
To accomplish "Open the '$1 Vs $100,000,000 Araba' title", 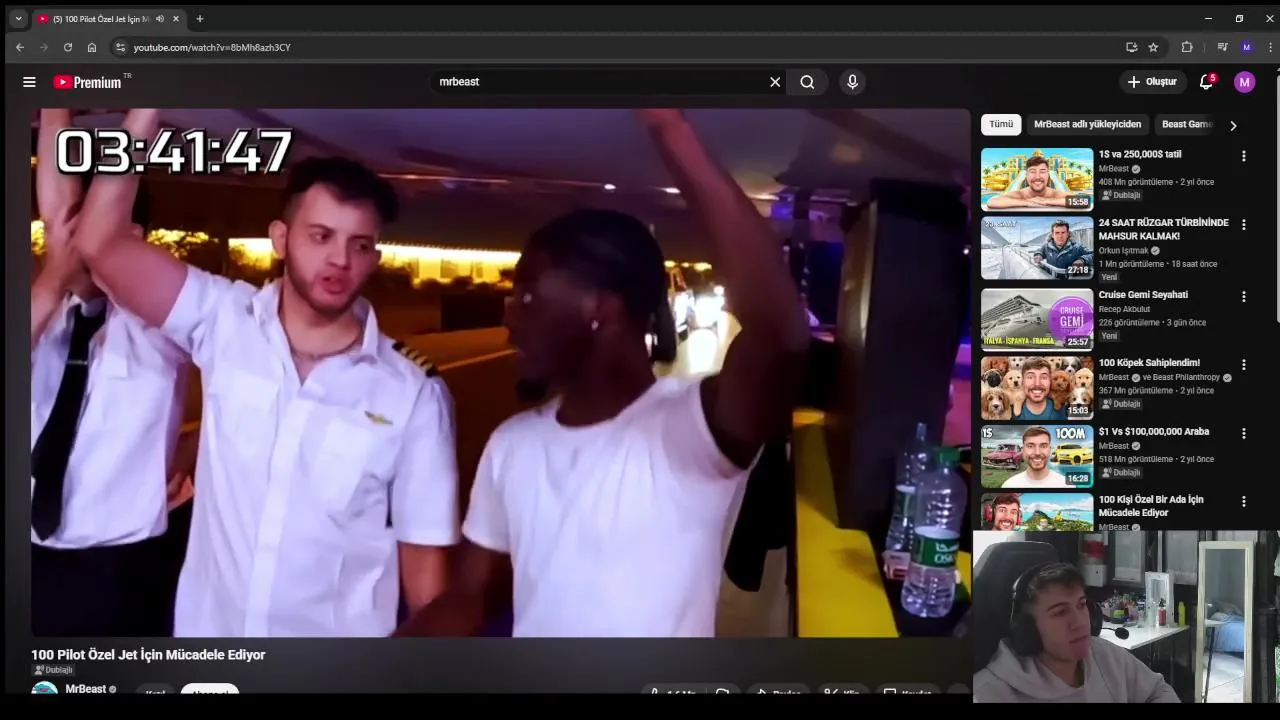I will [x=1154, y=432].
